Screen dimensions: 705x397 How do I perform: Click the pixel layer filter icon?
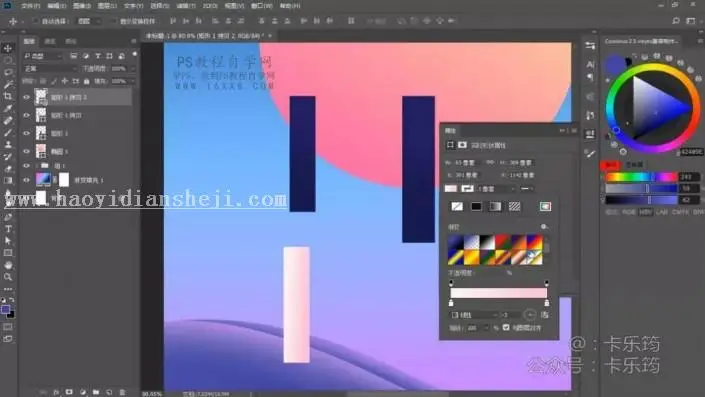point(73,56)
